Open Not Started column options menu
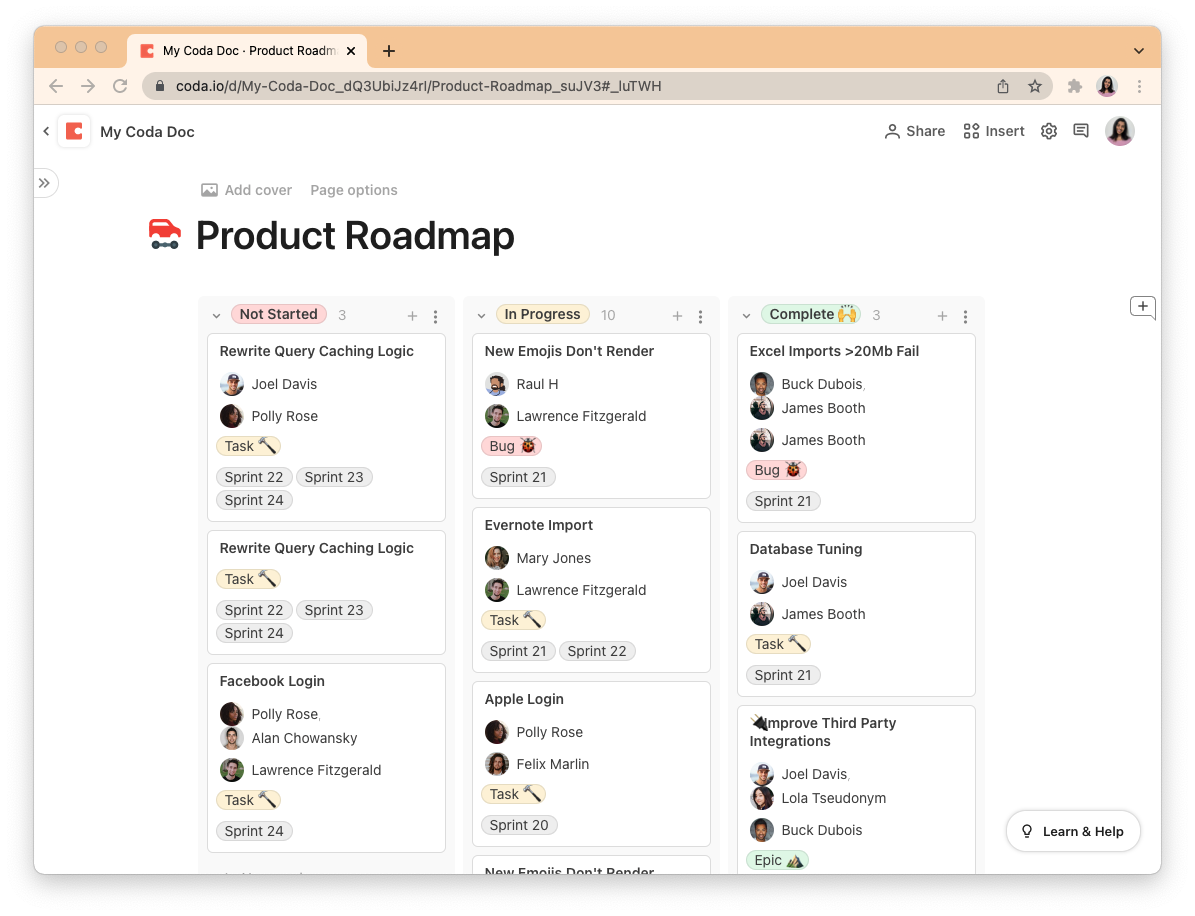Image resolution: width=1195 pixels, height=916 pixels. tap(435, 316)
